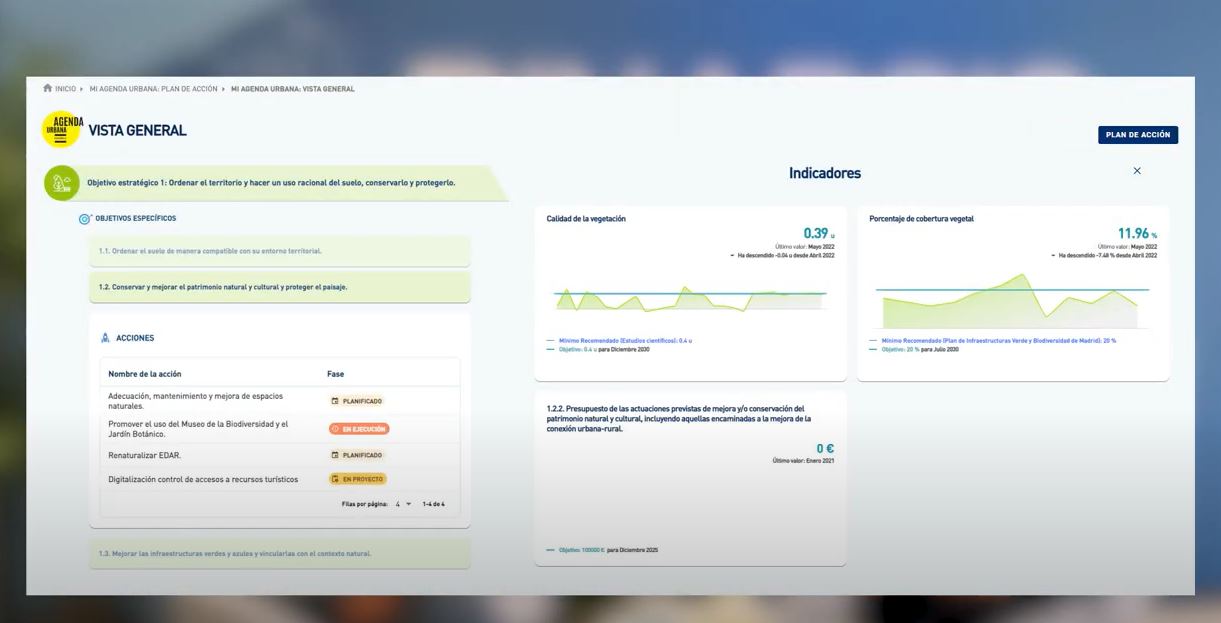
Task: Click the Calidad de la vegetación line chart
Action: pyautogui.click(x=690, y=298)
